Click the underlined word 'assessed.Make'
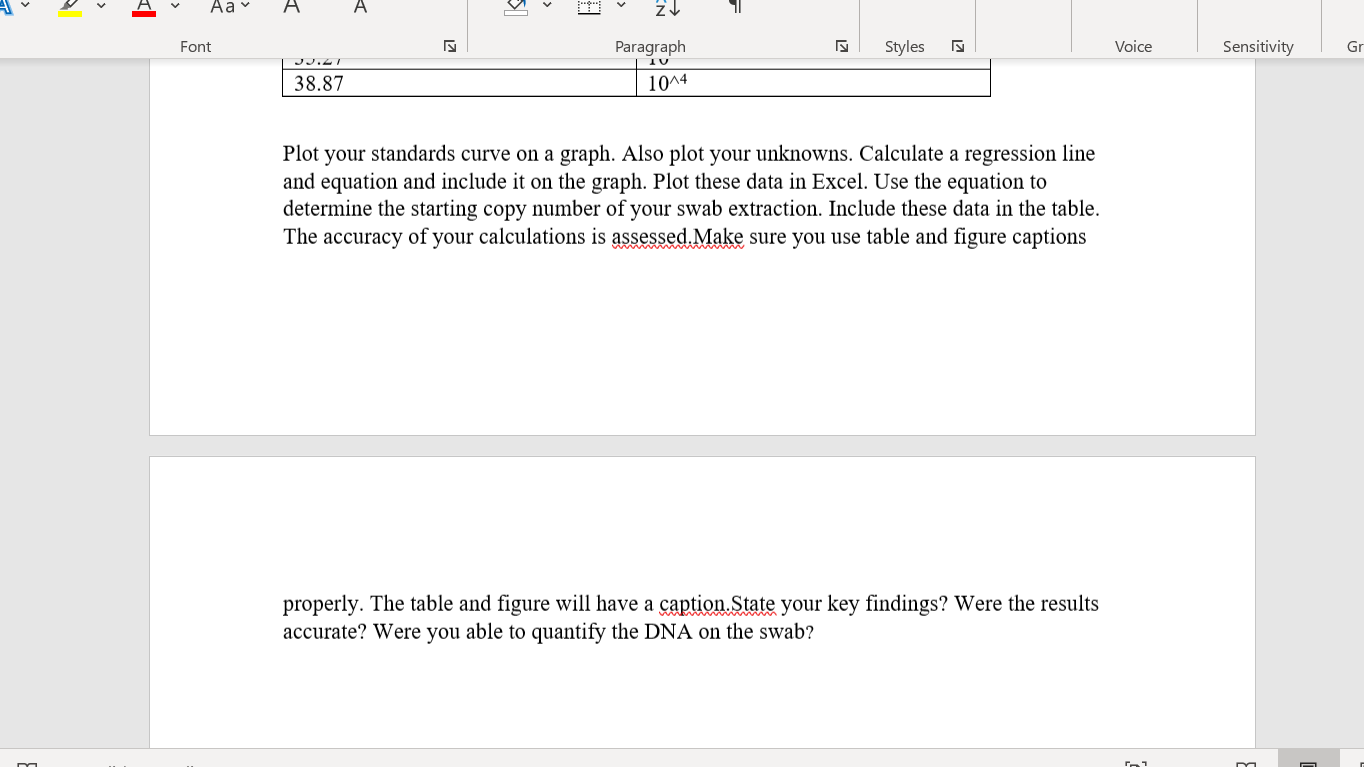 (677, 237)
